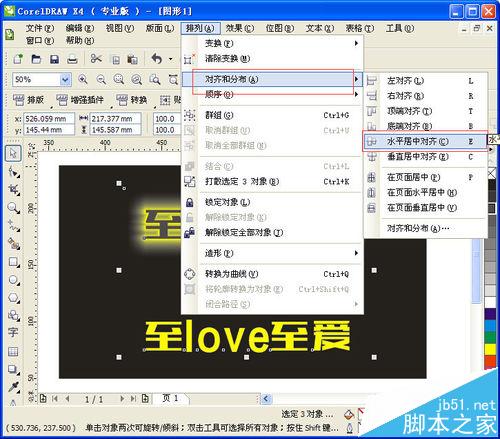Click the Open file icon

point(36,59)
